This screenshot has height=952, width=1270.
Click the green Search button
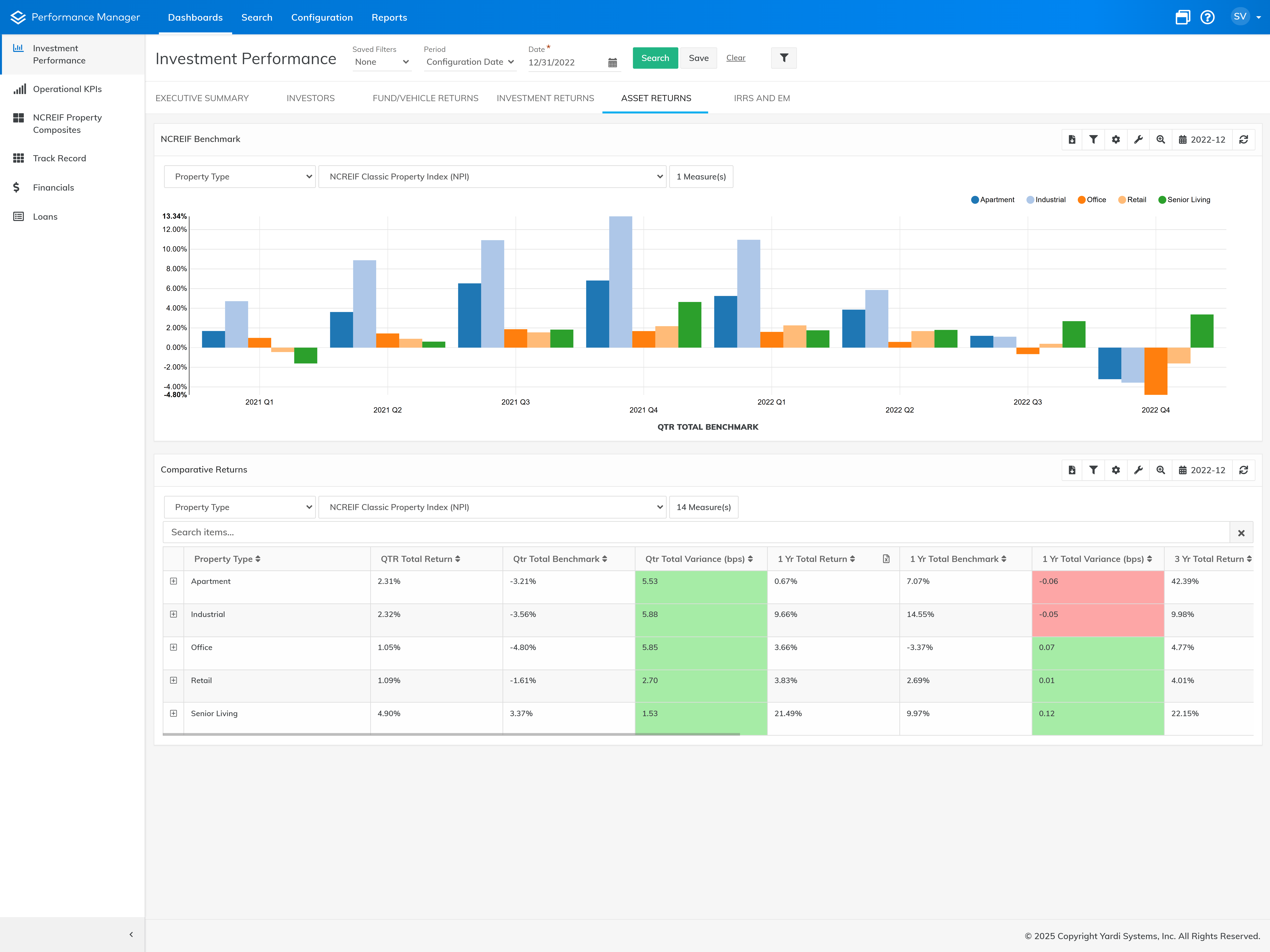(x=655, y=58)
